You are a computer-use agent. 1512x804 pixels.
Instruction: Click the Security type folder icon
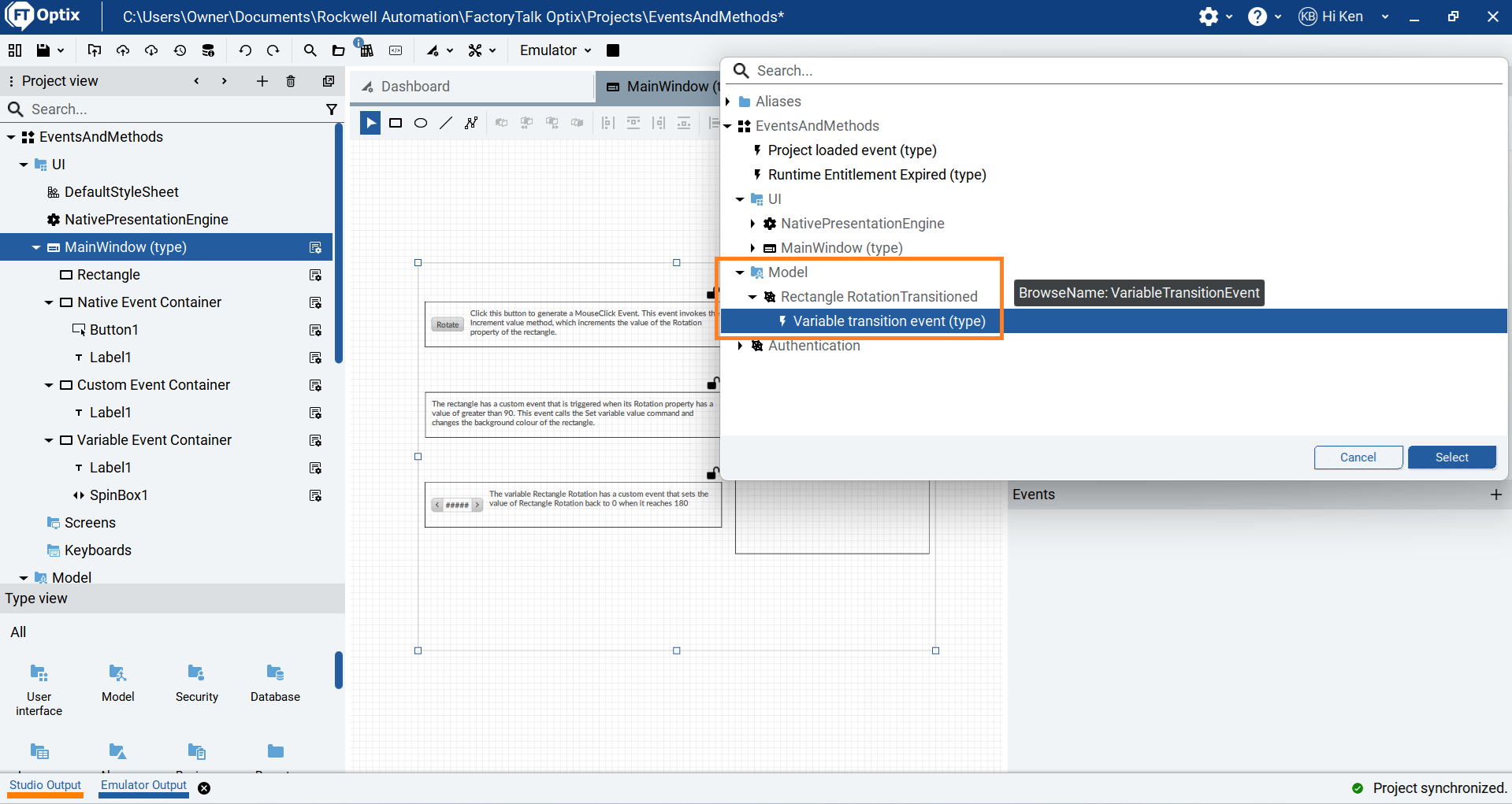tap(196, 672)
